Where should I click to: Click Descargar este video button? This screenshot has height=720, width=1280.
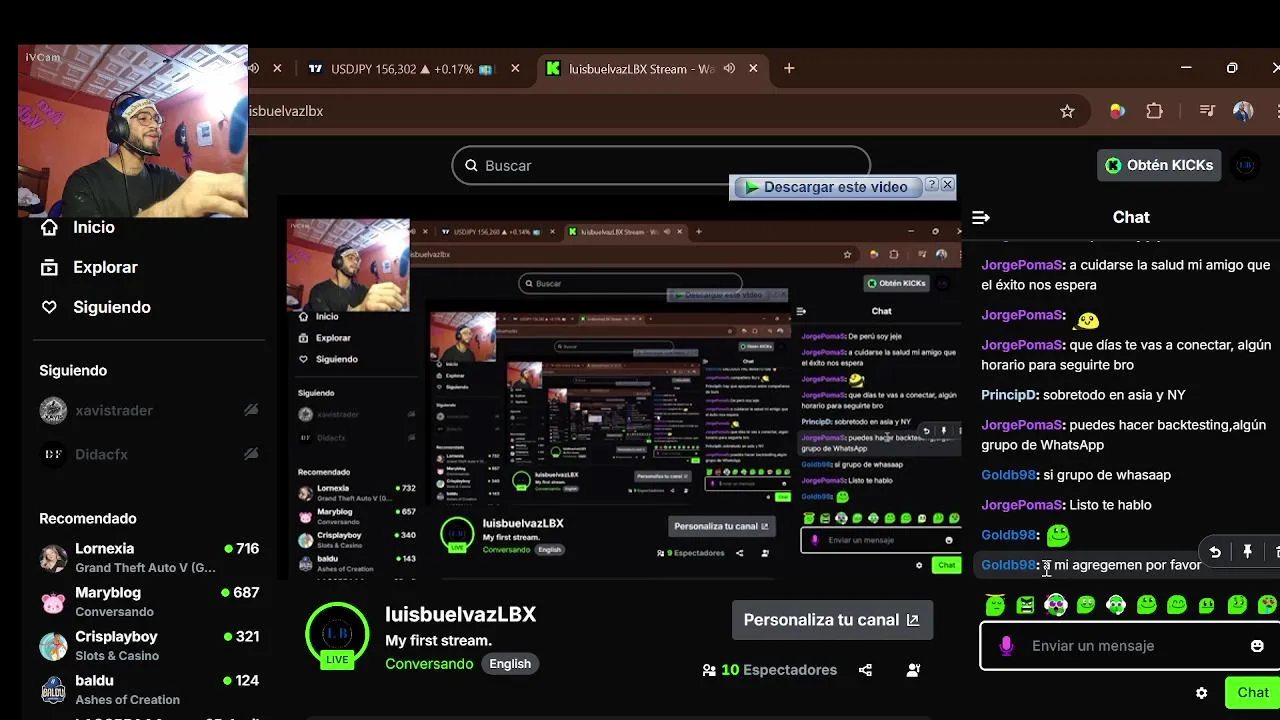click(826, 187)
